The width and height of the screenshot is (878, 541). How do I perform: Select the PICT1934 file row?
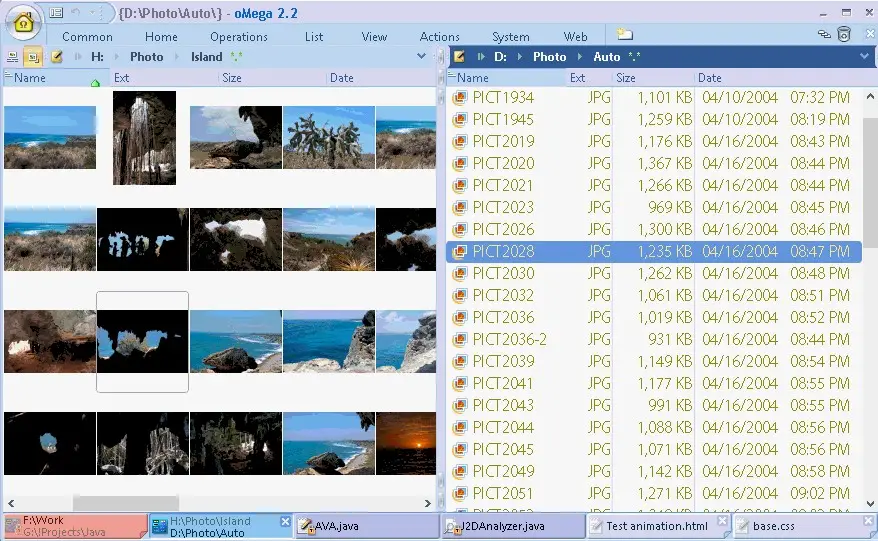point(654,97)
